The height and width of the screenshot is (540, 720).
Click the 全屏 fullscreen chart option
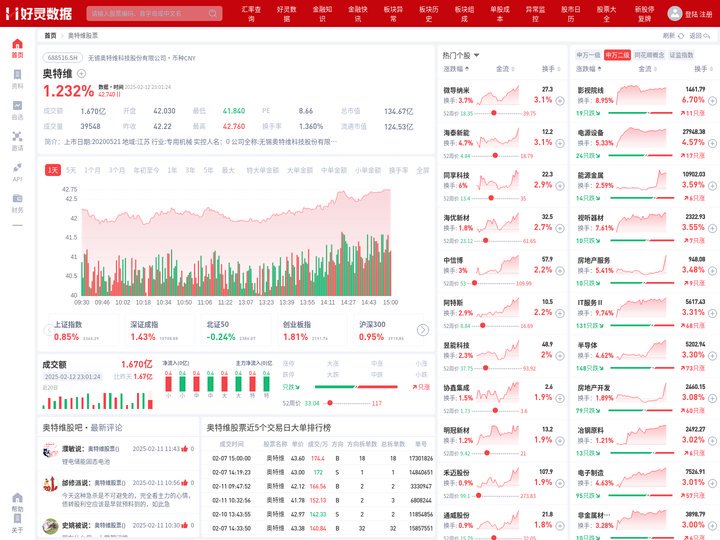(x=422, y=170)
